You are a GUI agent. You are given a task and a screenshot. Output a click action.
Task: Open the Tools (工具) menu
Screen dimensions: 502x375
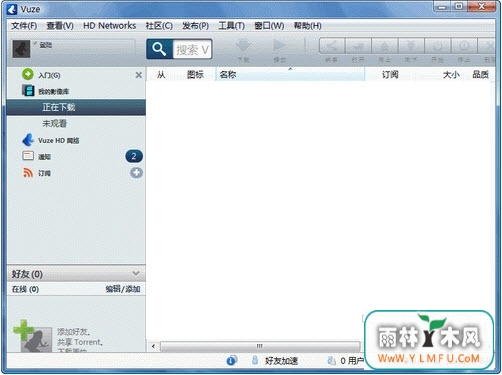(231, 26)
